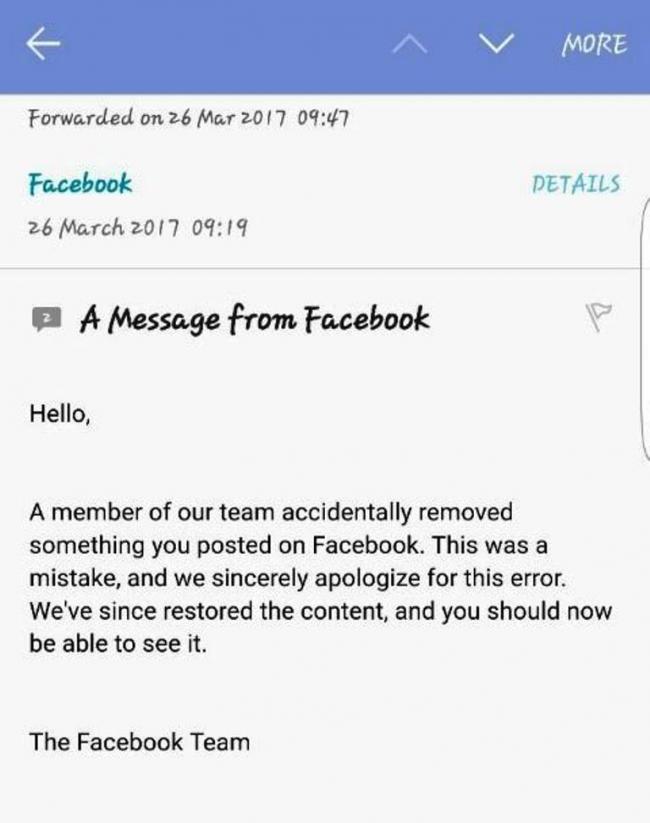Select the Facebook sender name
This screenshot has height=823, width=650.
coord(80,185)
